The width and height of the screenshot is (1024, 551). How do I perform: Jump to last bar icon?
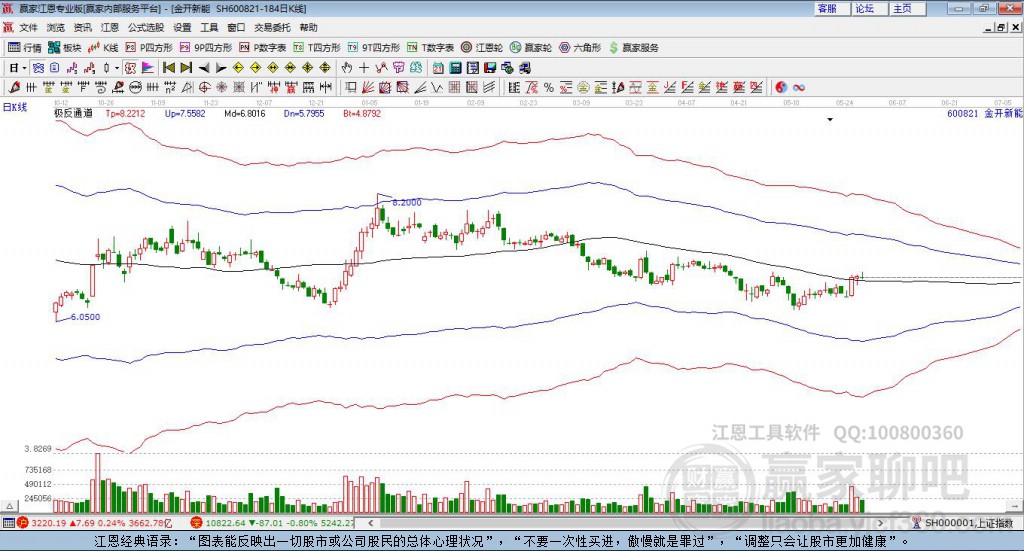click(x=186, y=68)
